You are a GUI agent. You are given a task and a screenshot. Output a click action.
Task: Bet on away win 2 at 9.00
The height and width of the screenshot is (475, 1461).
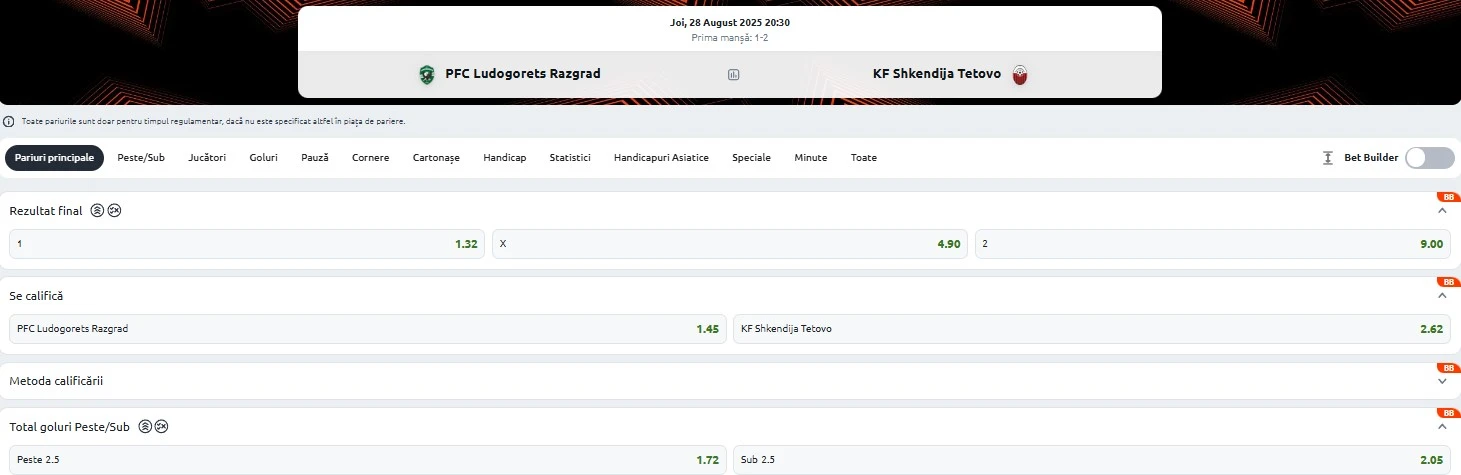pos(1213,244)
